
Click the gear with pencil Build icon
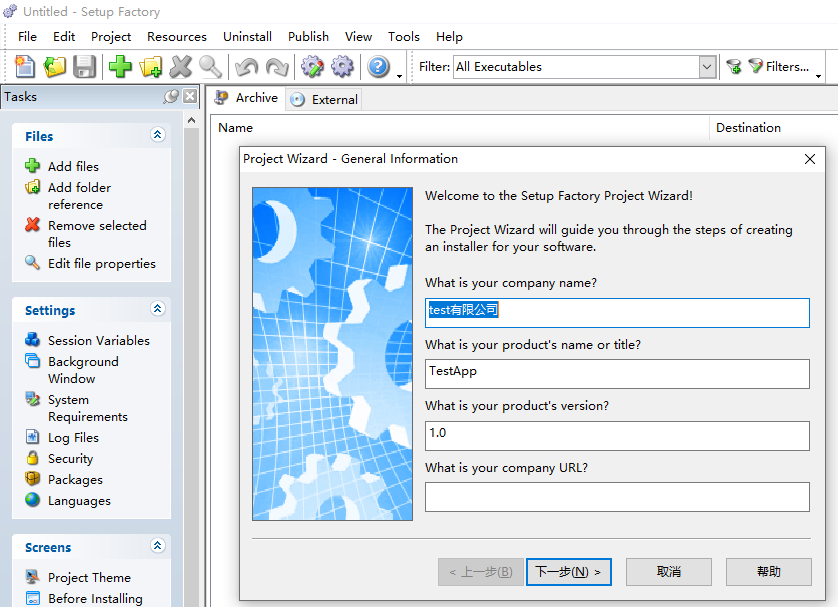click(313, 67)
